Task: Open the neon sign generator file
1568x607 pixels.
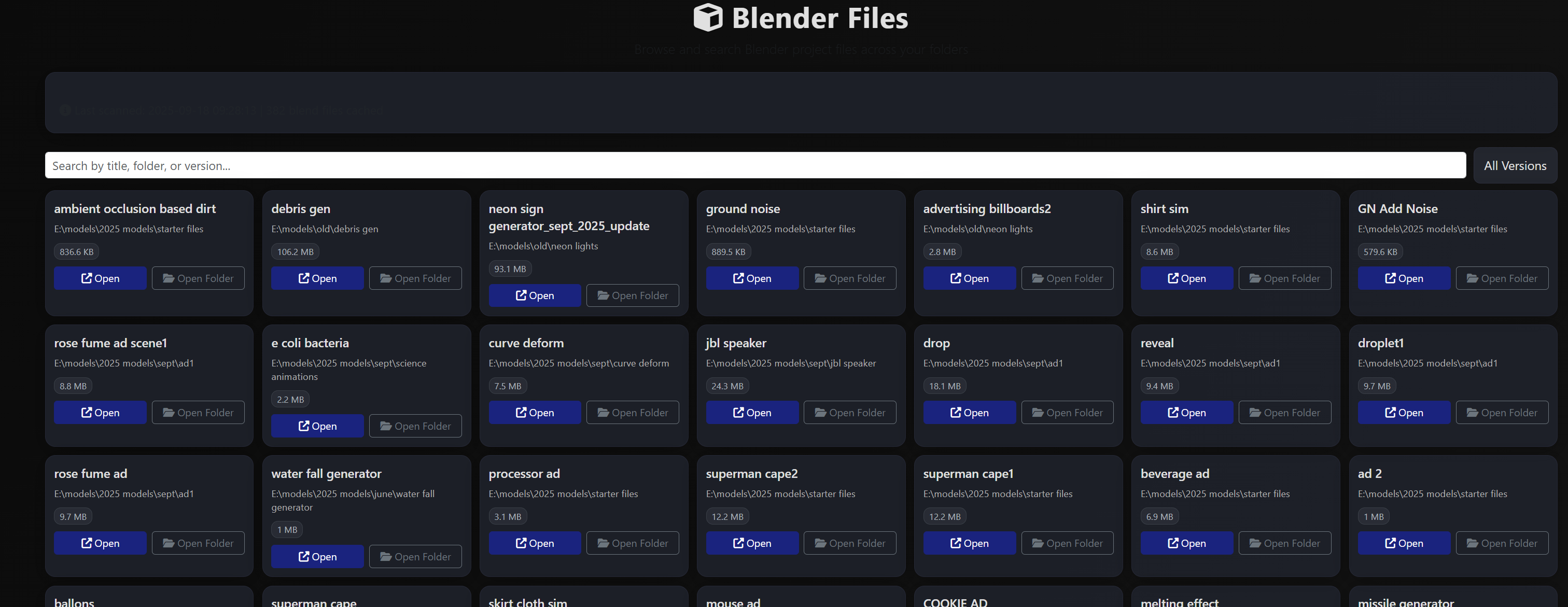Action: point(535,295)
